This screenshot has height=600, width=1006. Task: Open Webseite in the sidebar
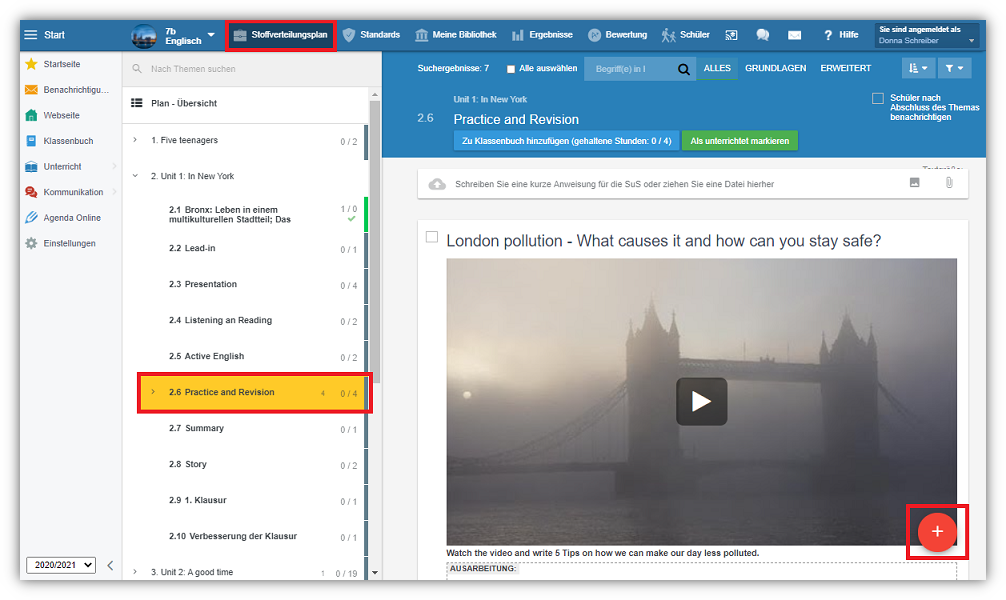[x=53, y=116]
